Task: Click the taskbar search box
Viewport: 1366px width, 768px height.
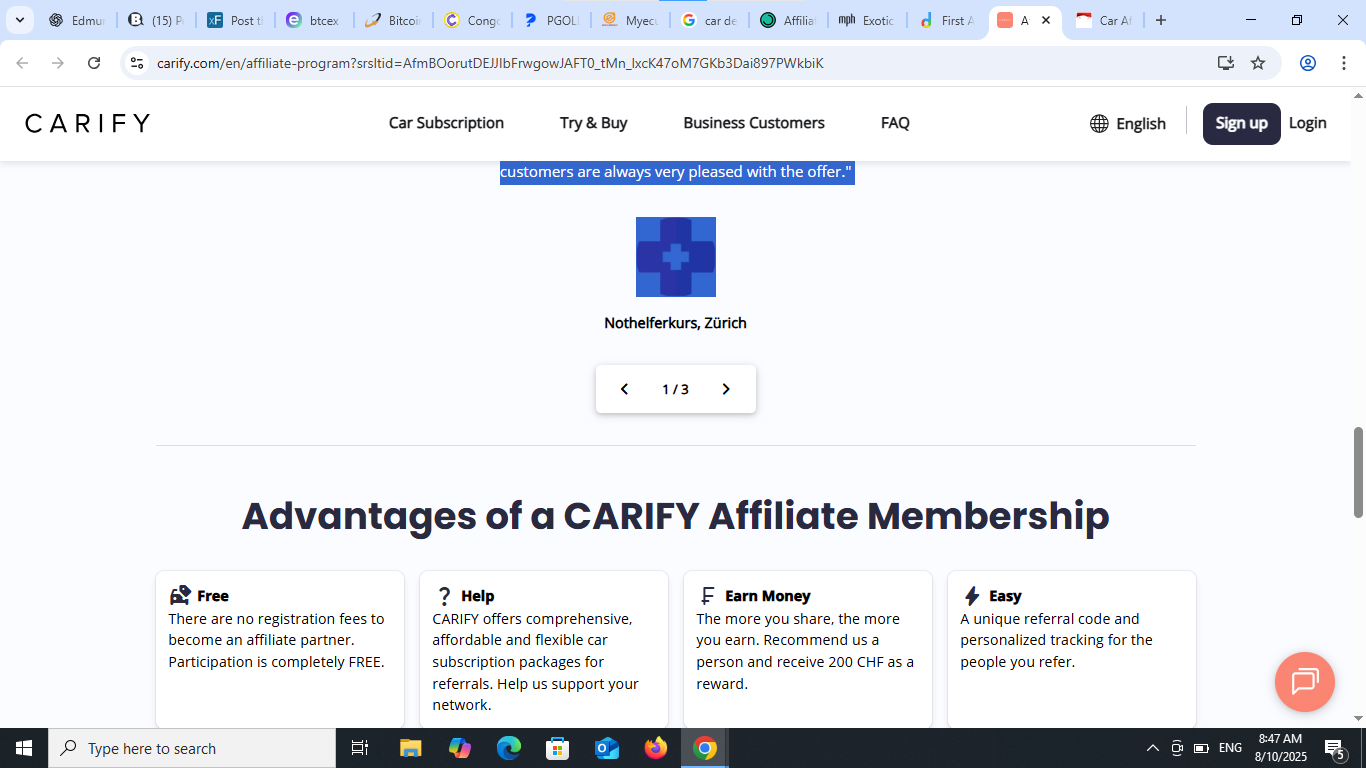Action: coord(192,748)
